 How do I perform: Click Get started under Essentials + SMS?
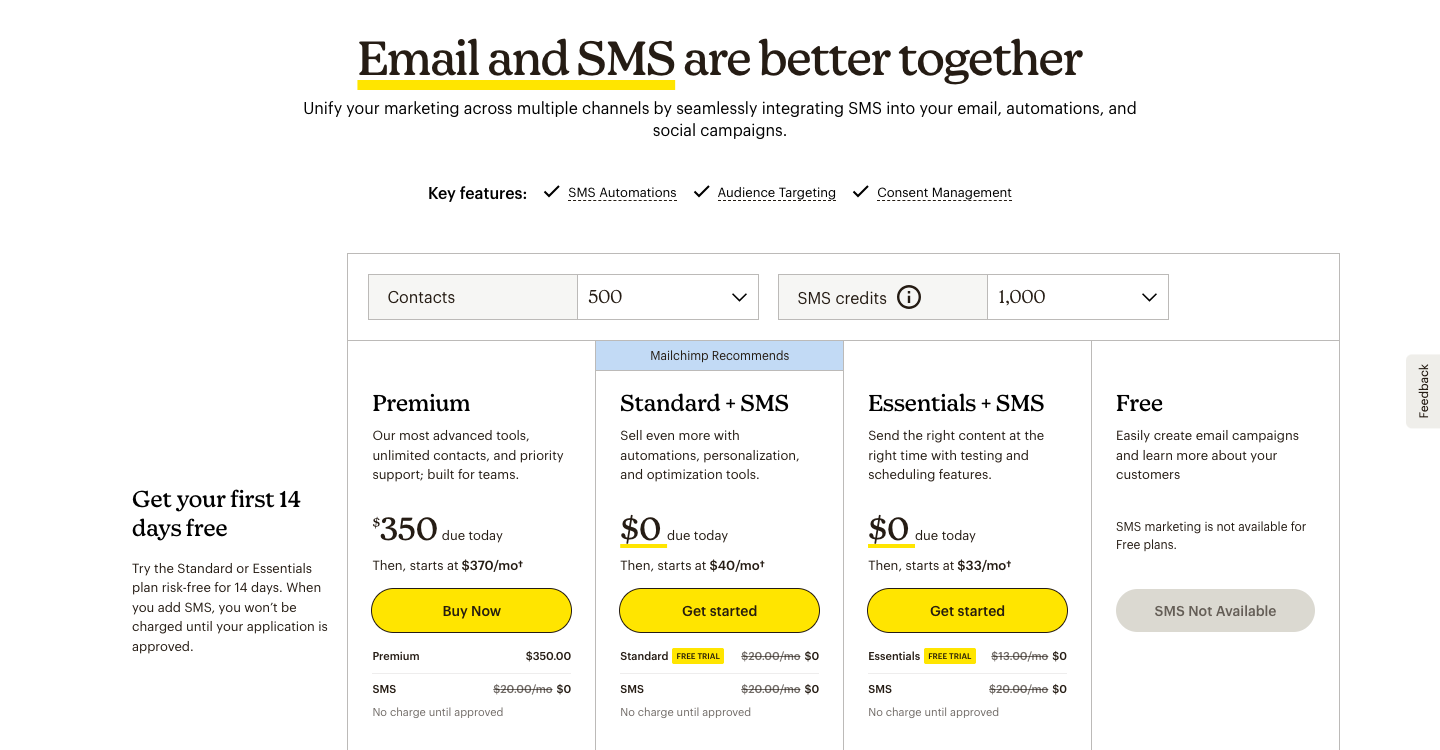pyautogui.click(x=967, y=610)
